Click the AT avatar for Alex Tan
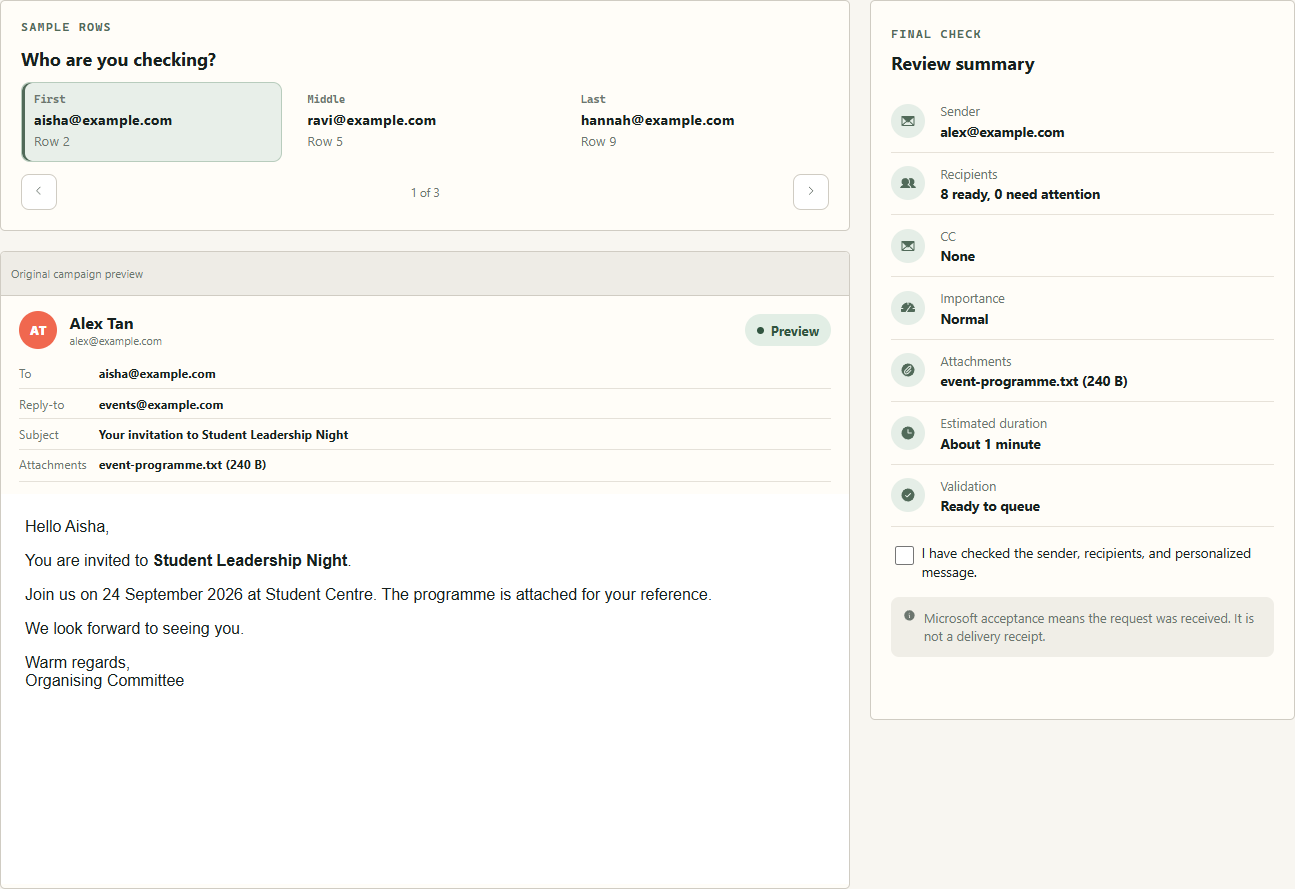1295x889 pixels. click(38, 330)
